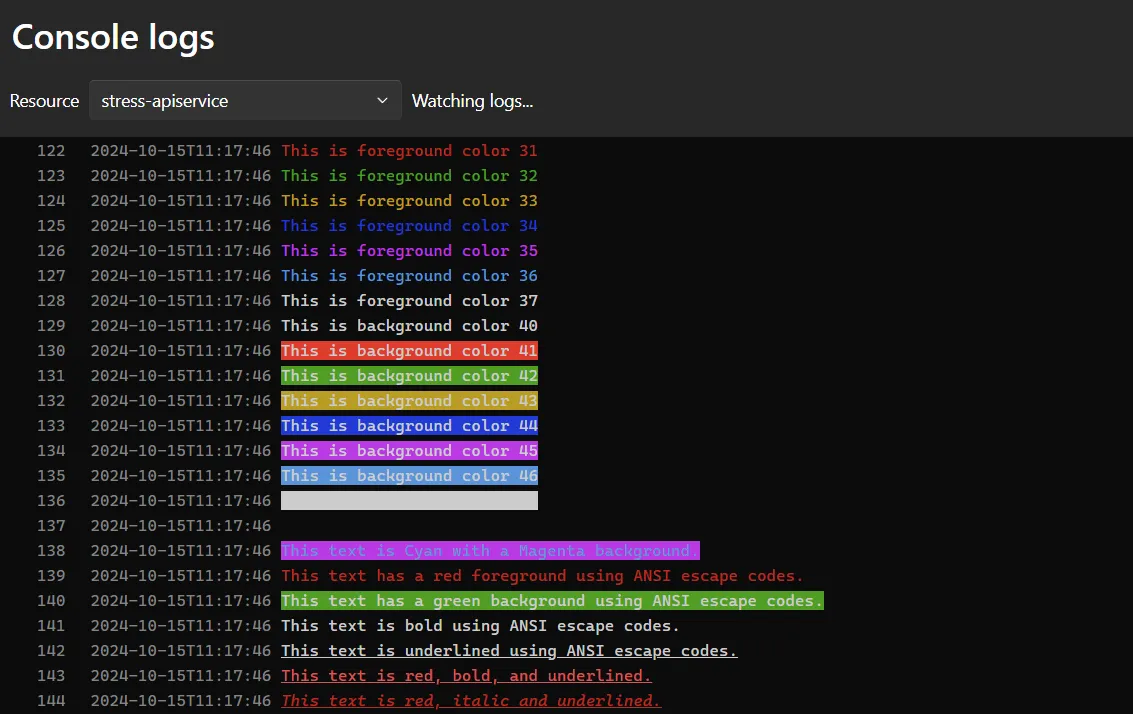The width and height of the screenshot is (1133, 714).
Task: Click the 'Resource' label
Action: tap(44, 101)
